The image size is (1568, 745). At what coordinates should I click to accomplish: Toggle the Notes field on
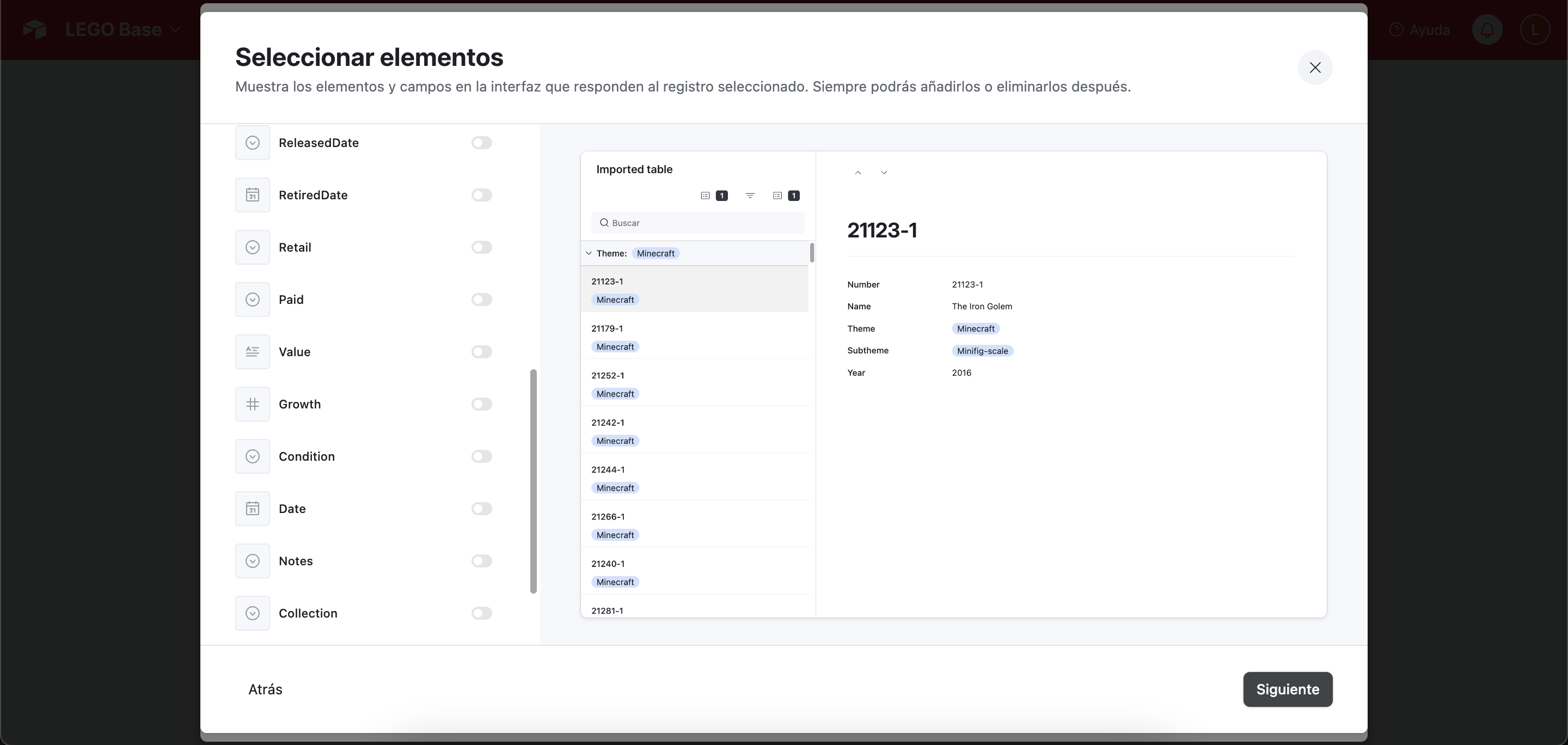click(481, 561)
